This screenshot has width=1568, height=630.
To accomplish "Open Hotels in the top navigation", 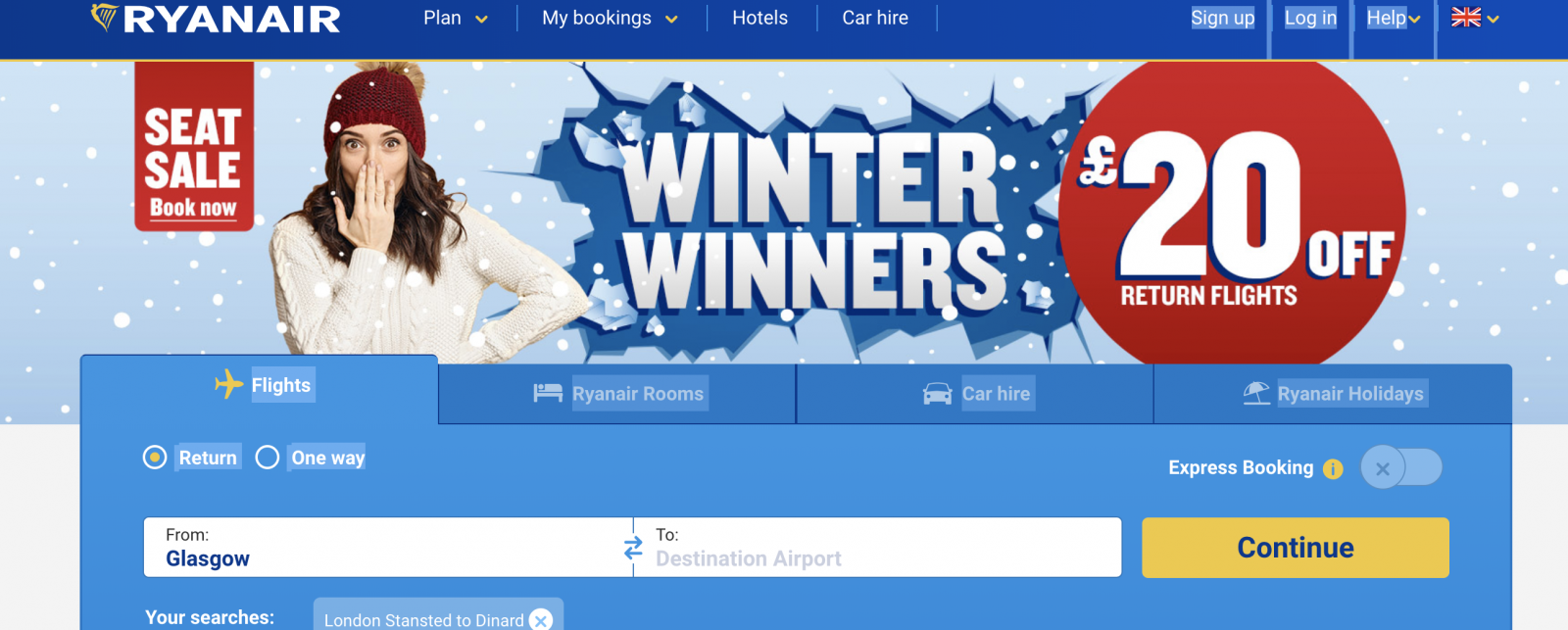I will click(x=759, y=18).
